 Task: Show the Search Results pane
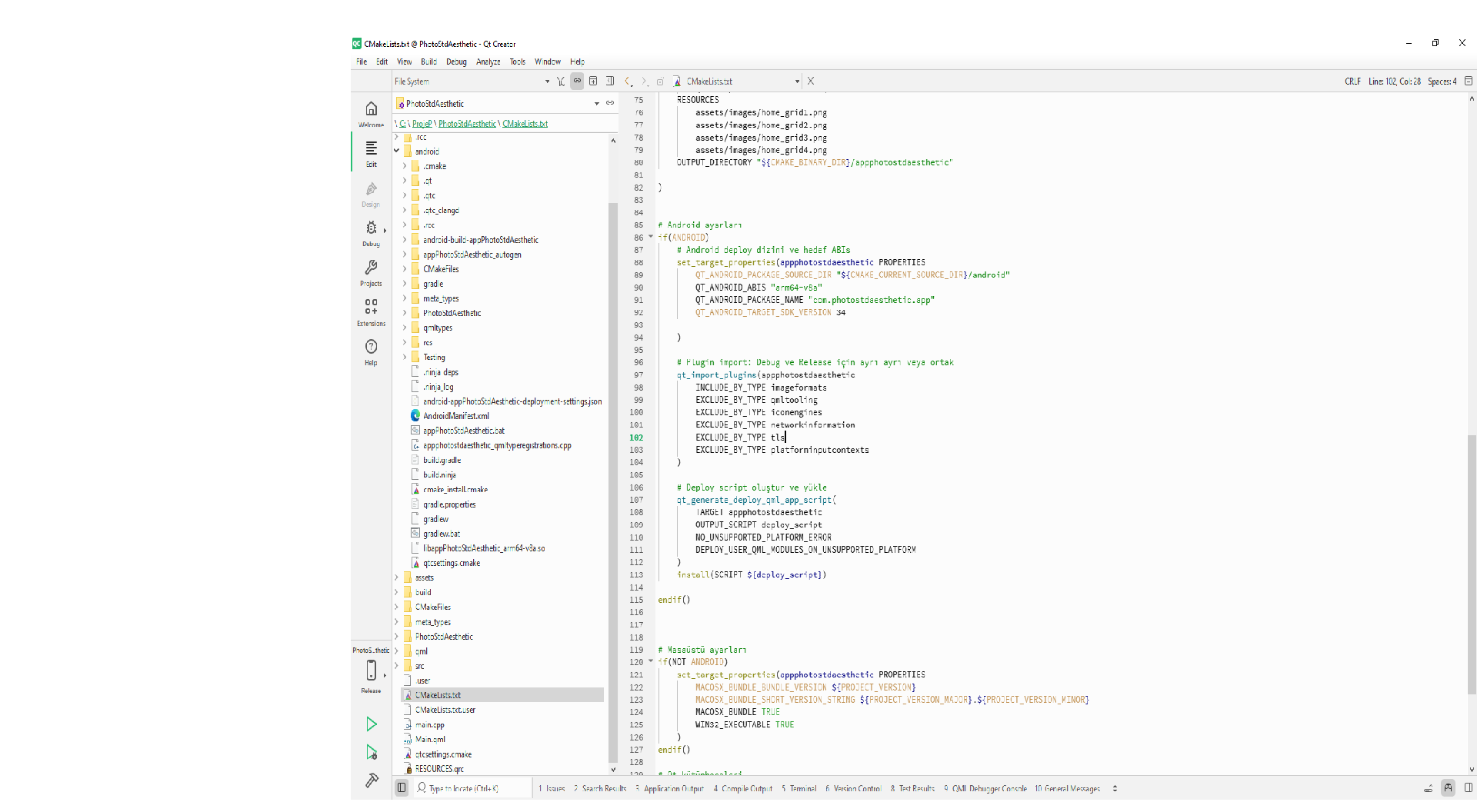[600, 788]
